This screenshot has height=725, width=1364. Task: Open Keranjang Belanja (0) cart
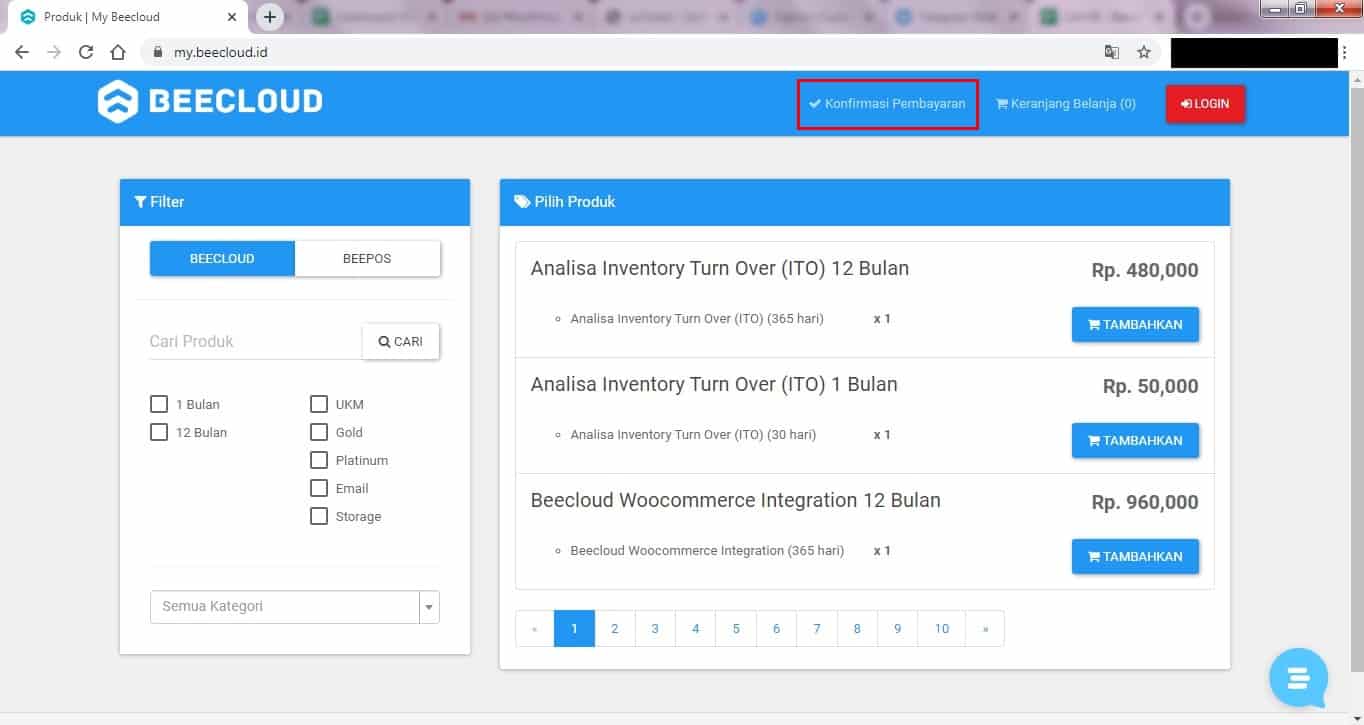click(1066, 103)
